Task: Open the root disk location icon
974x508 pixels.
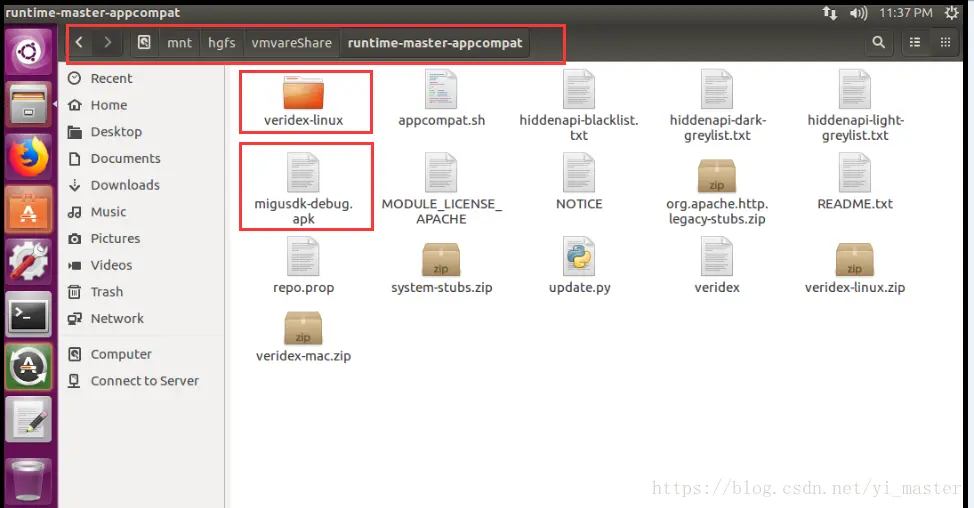Action: (x=144, y=43)
